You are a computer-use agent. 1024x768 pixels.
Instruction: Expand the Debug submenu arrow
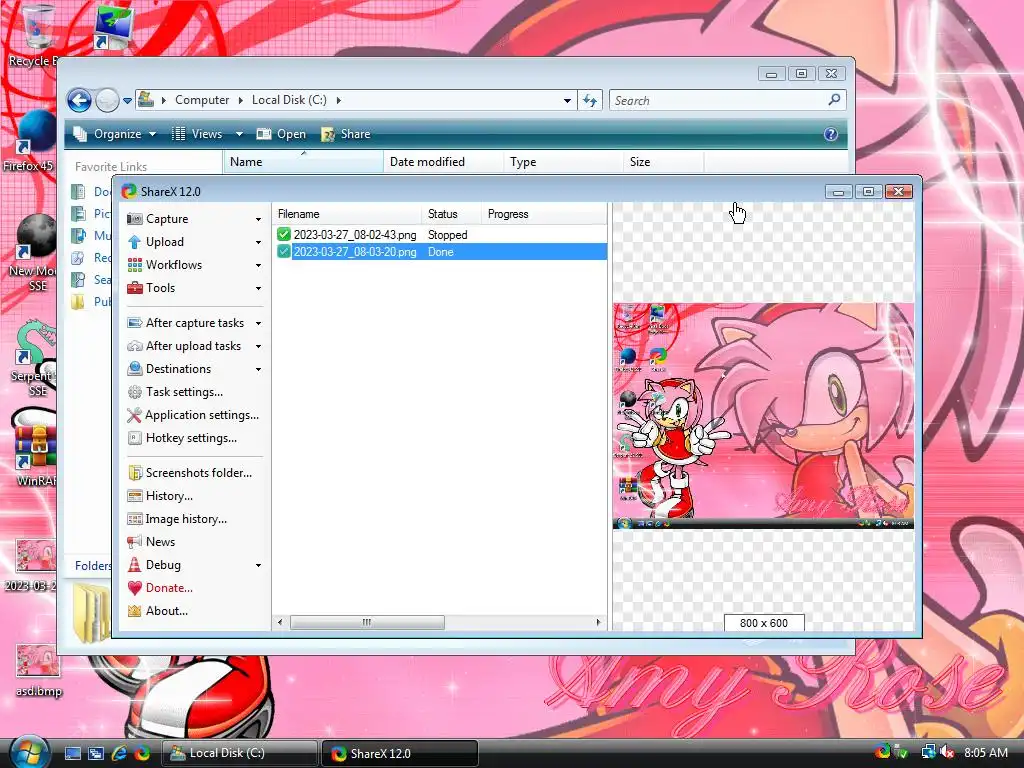[259, 565]
